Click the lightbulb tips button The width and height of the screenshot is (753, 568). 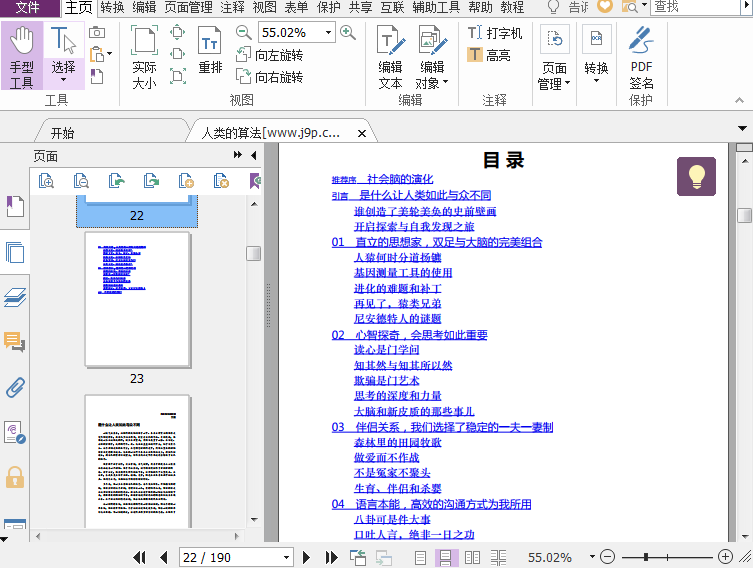[x=696, y=176]
